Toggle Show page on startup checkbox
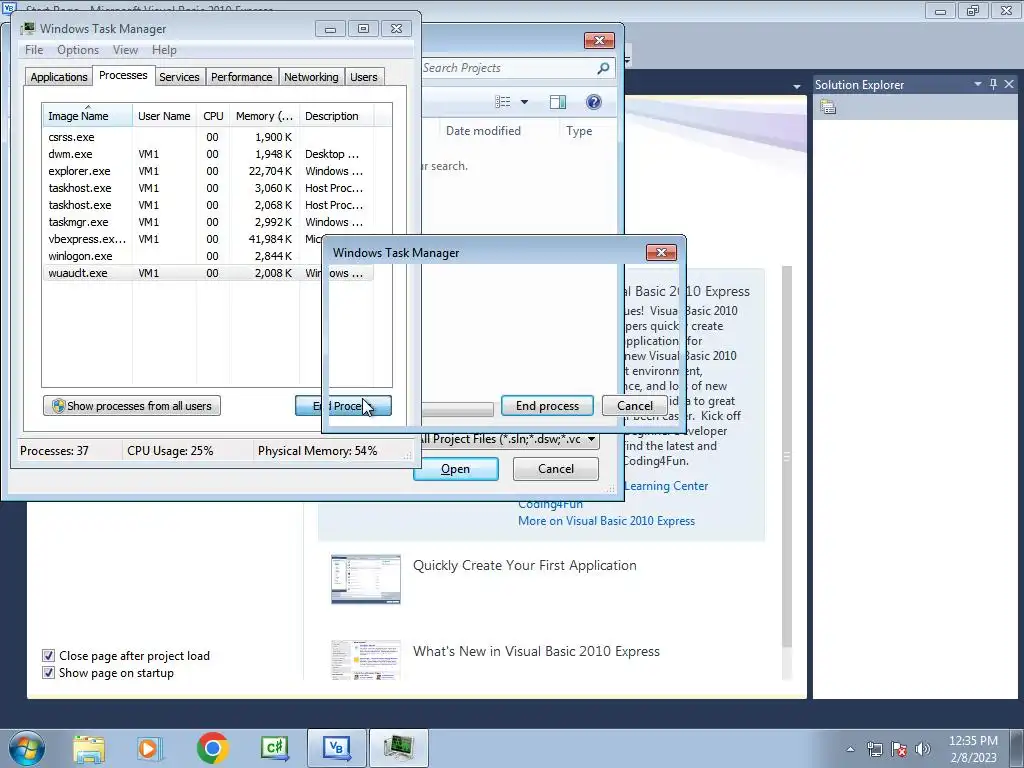Image resolution: width=1024 pixels, height=768 pixels. pyautogui.click(x=48, y=672)
